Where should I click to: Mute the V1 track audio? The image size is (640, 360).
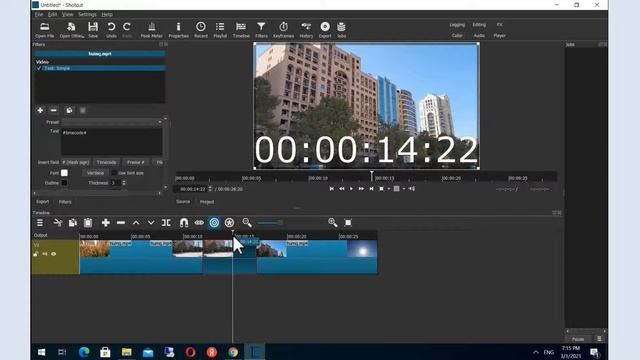(x=44, y=254)
